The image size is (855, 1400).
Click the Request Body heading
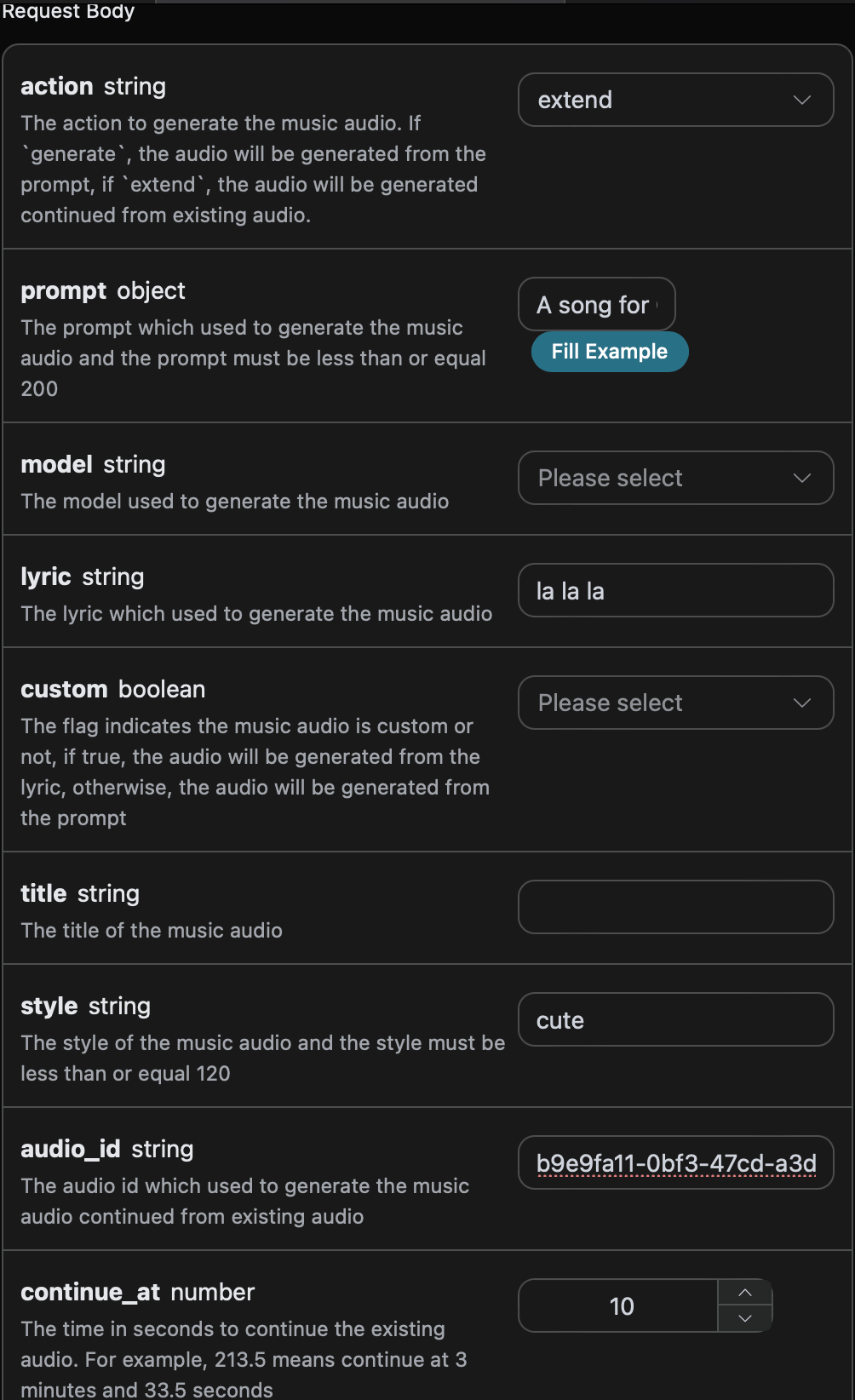pyautogui.click(x=68, y=12)
